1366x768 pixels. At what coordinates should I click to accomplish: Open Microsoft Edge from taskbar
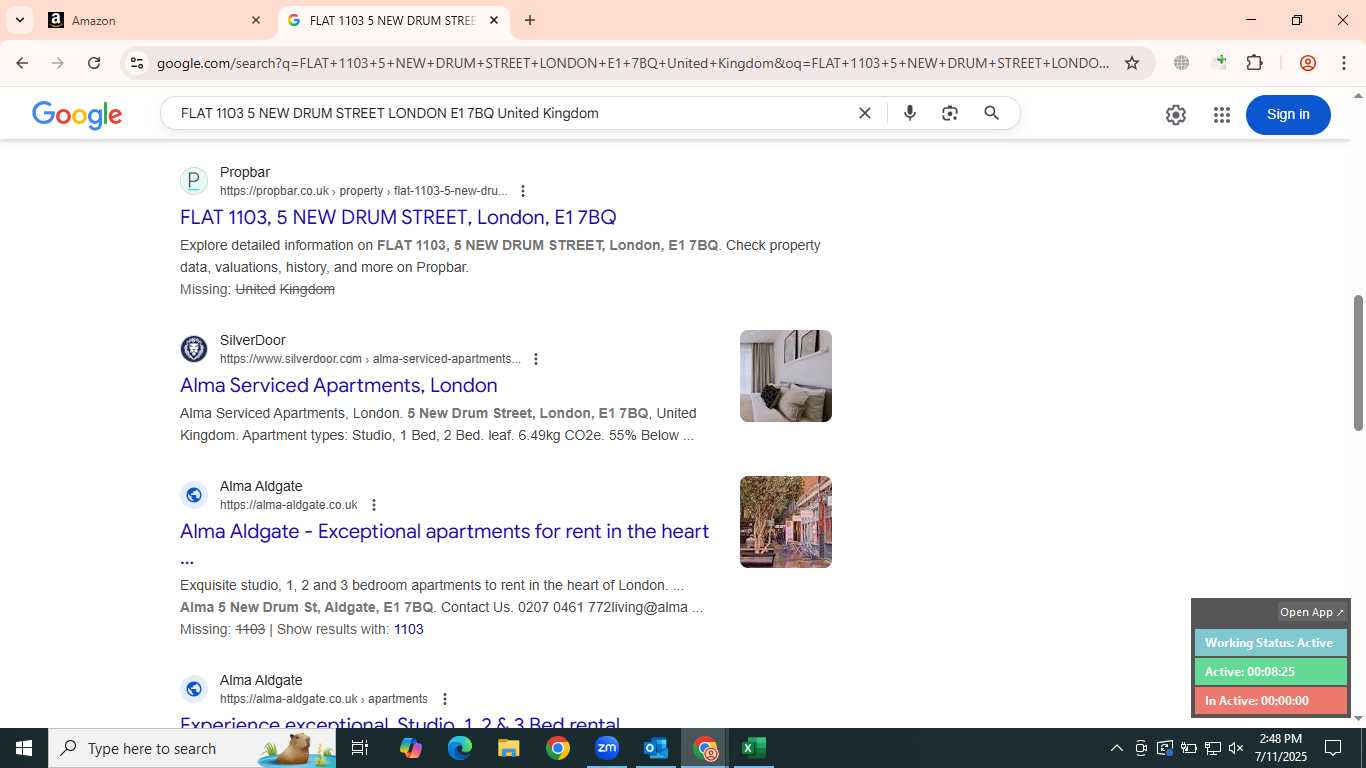point(459,748)
